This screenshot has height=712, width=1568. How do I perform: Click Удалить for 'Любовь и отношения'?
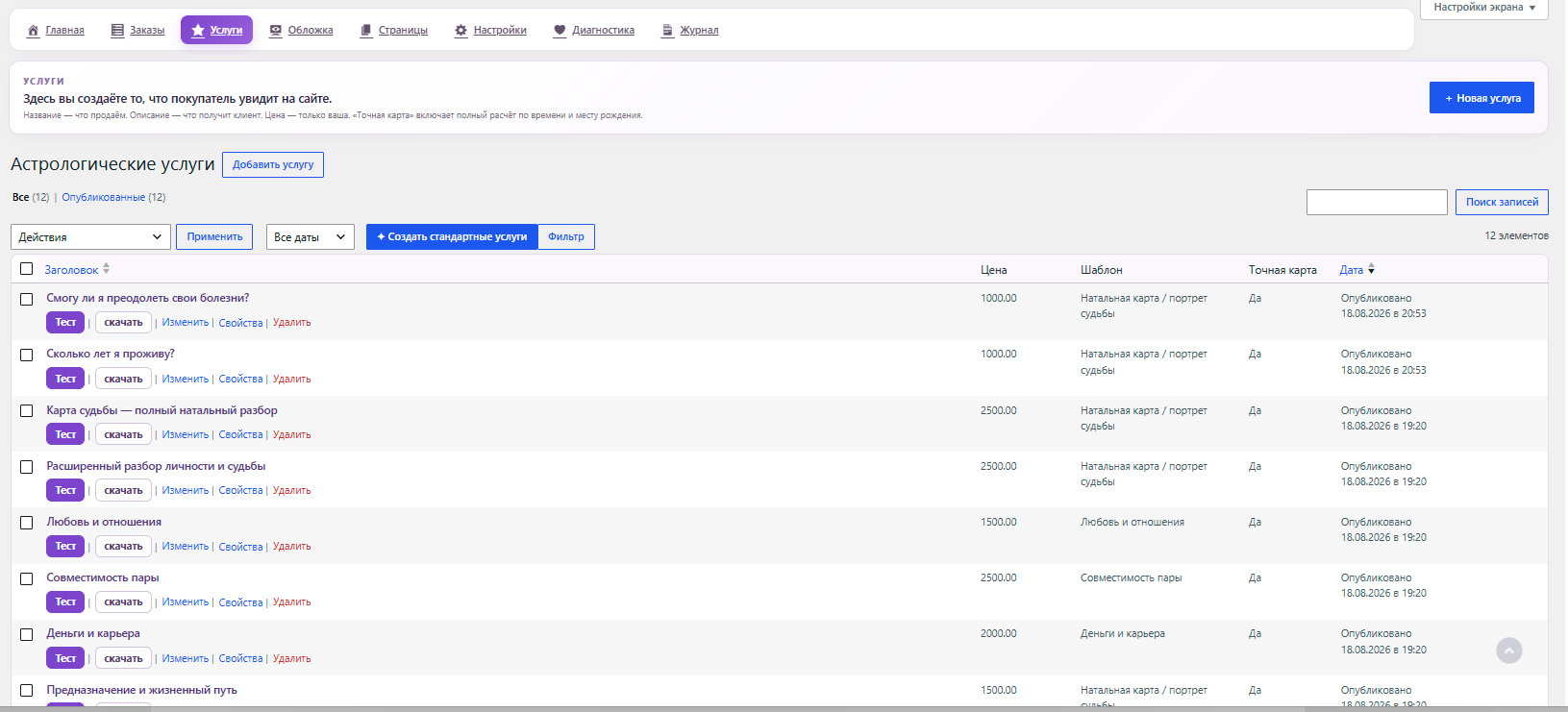tap(291, 547)
